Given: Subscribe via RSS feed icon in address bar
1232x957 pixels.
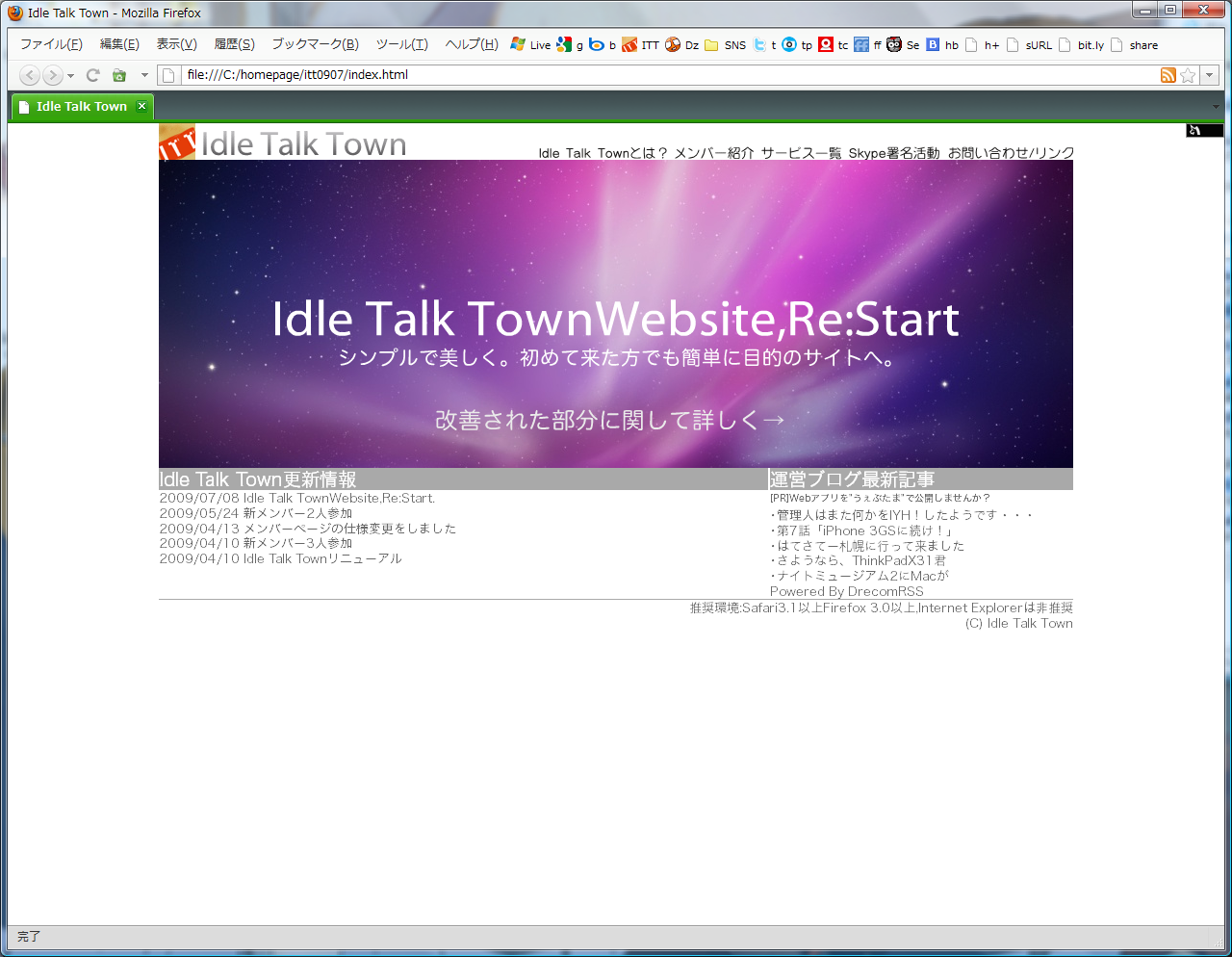Looking at the screenshot, I should (1168, 75).
